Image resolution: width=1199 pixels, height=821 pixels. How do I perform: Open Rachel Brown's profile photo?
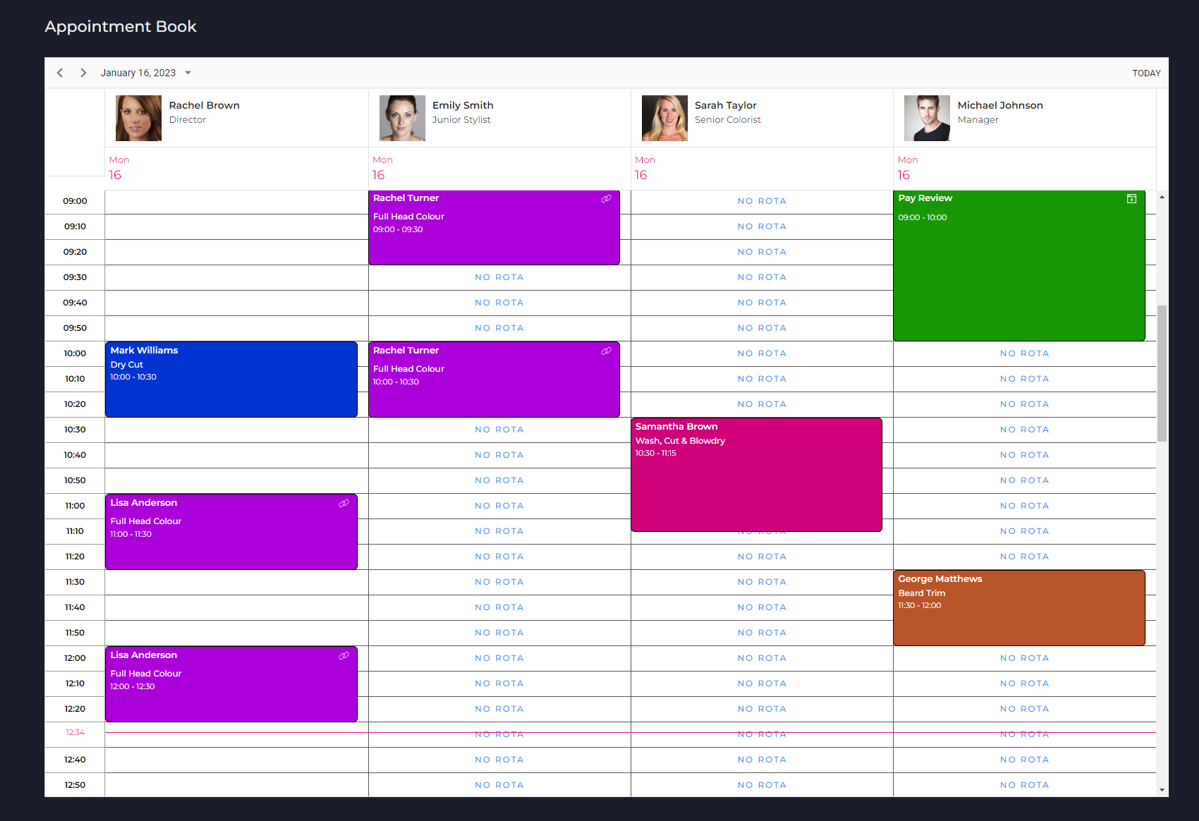pos(137,117)
